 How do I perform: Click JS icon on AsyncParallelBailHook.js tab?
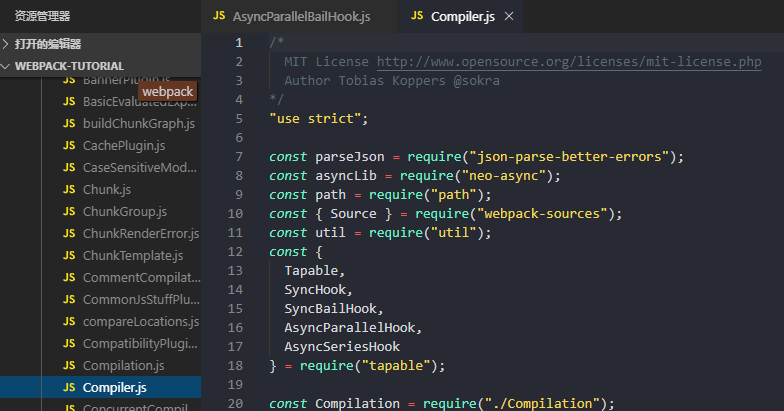click(x=219, y=16)
